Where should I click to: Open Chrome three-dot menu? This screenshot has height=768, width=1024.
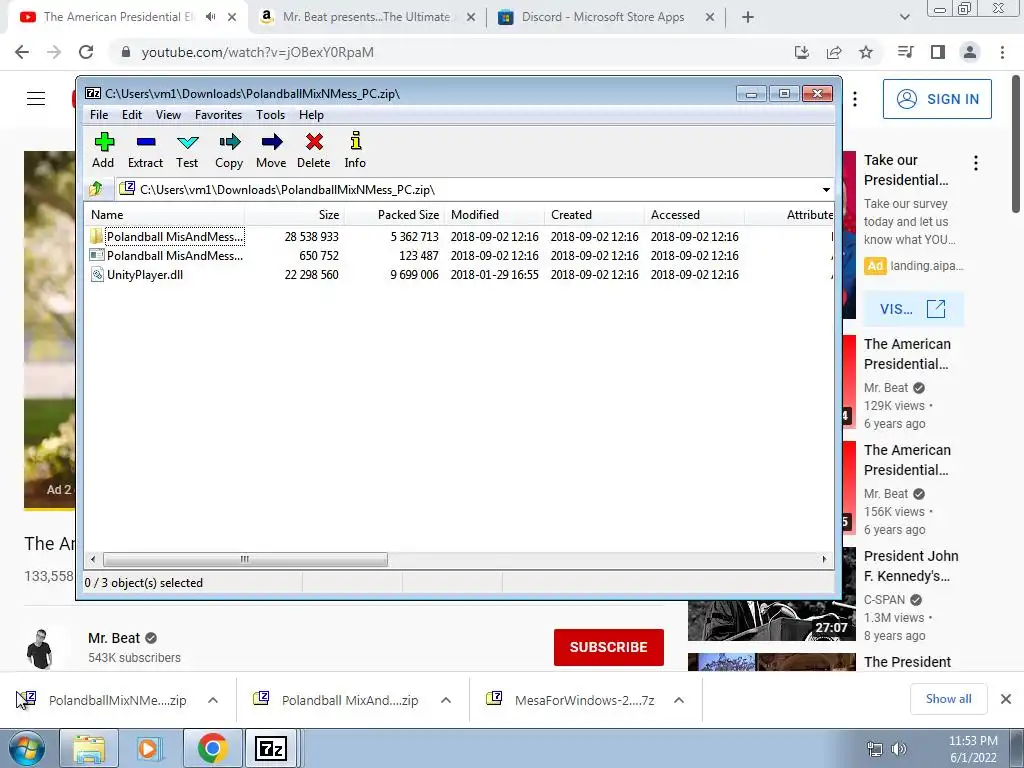1002,52
